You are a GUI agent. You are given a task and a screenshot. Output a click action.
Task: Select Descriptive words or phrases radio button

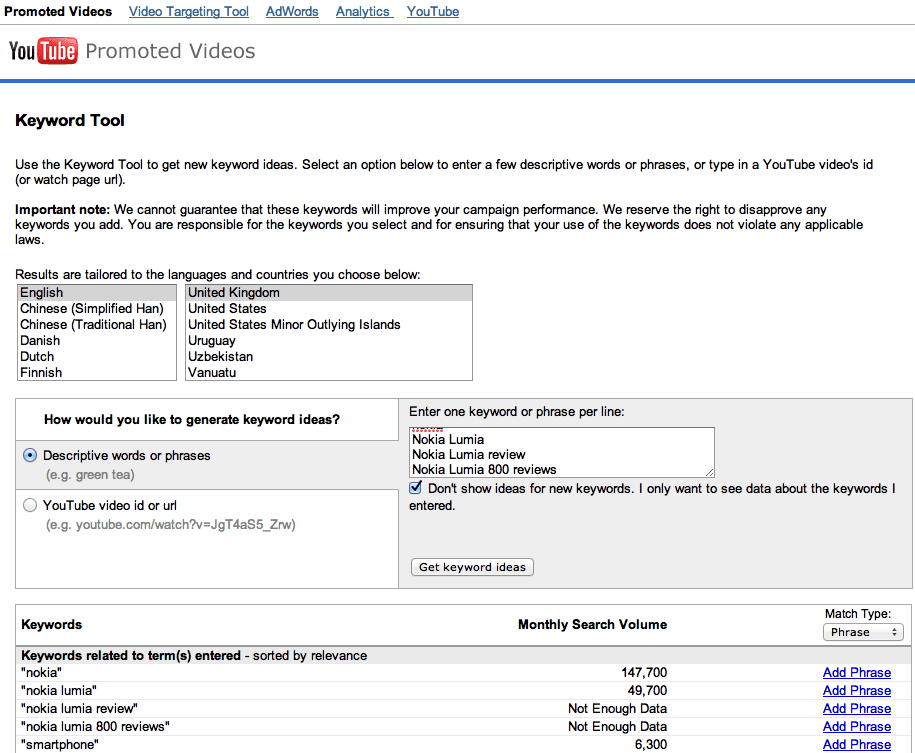pyautogui.click(x=30, y=455)
